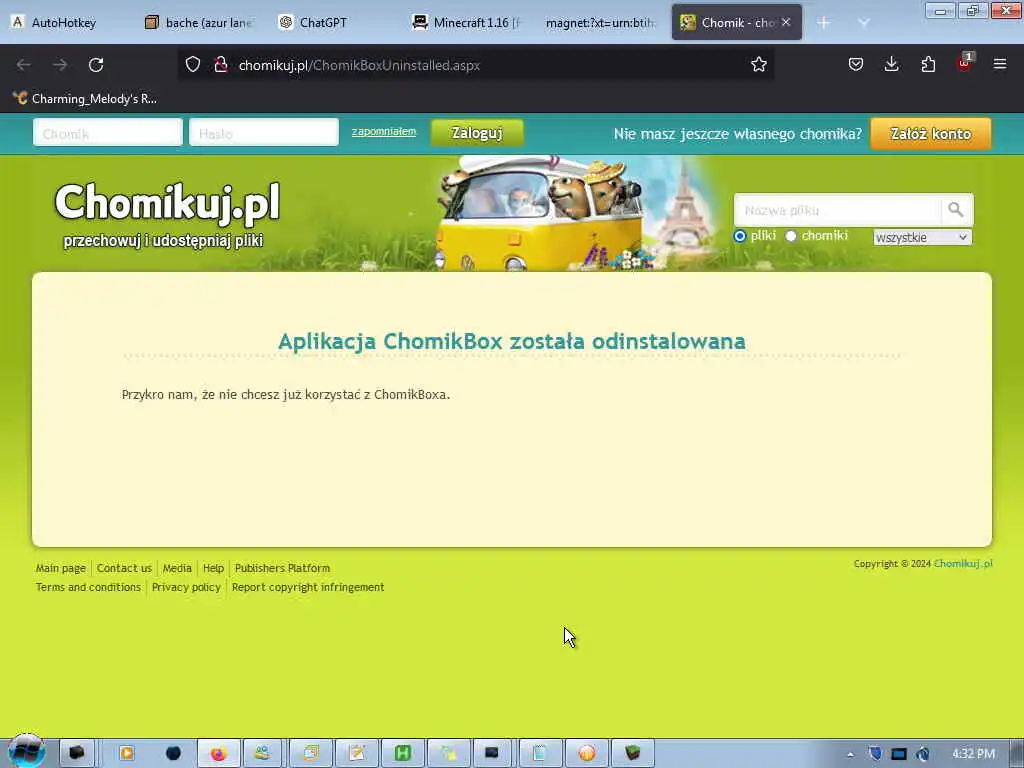This screenshot has width=1024, height=768.
Task: Show hidden system tray icons arrow
Action: 850,755
